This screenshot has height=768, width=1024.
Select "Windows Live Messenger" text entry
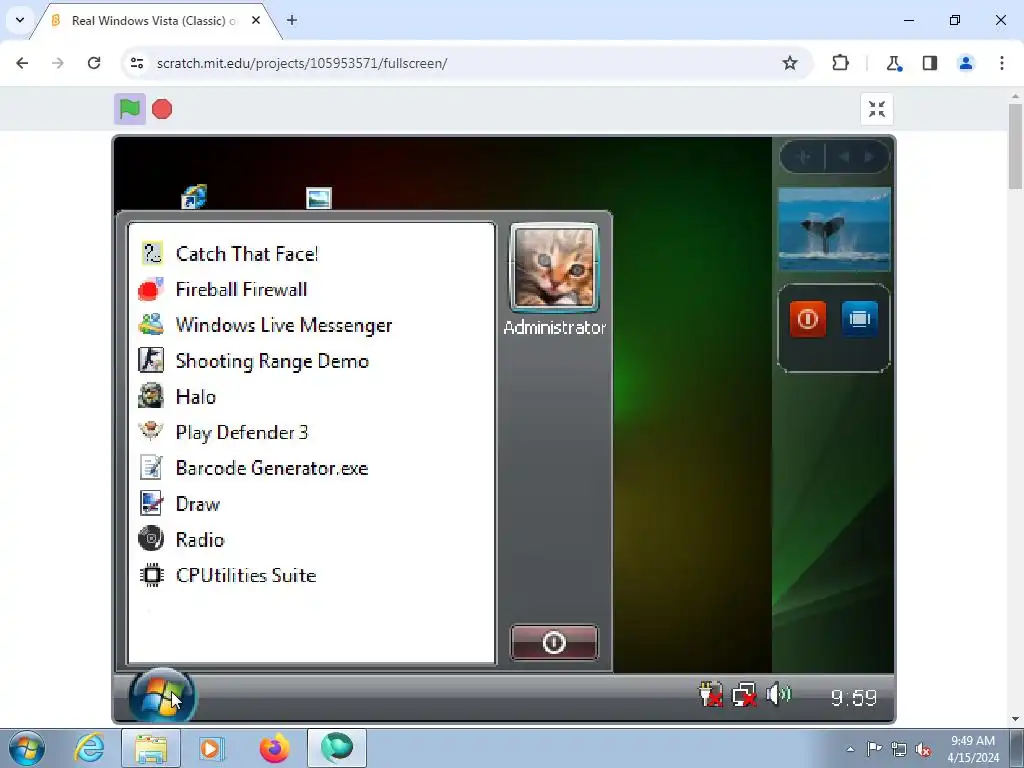pyautogui.click(x=284, y=325)
